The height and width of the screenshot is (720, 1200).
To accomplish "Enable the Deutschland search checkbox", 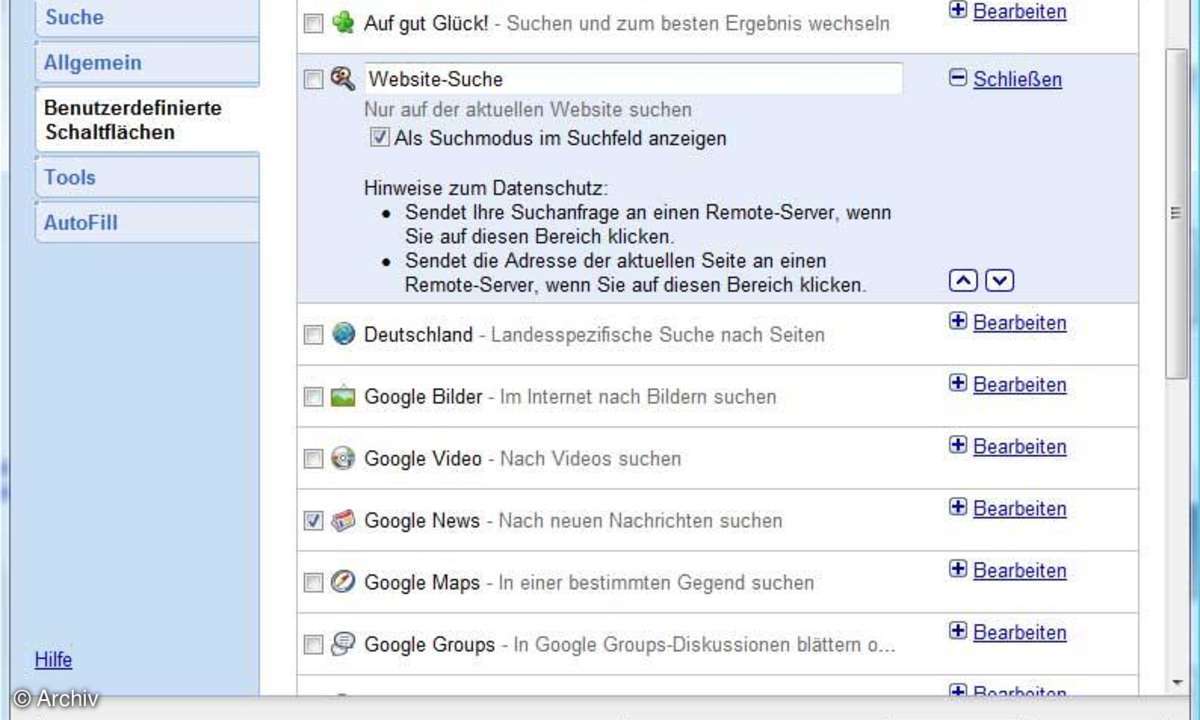I will [x=313, y=335].
